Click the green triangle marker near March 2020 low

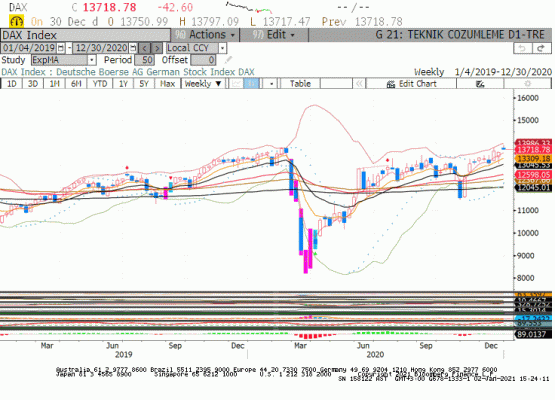pos(315,253)
